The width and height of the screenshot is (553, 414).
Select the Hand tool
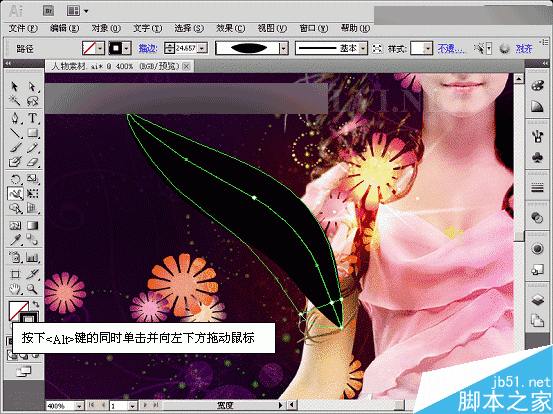14,289
